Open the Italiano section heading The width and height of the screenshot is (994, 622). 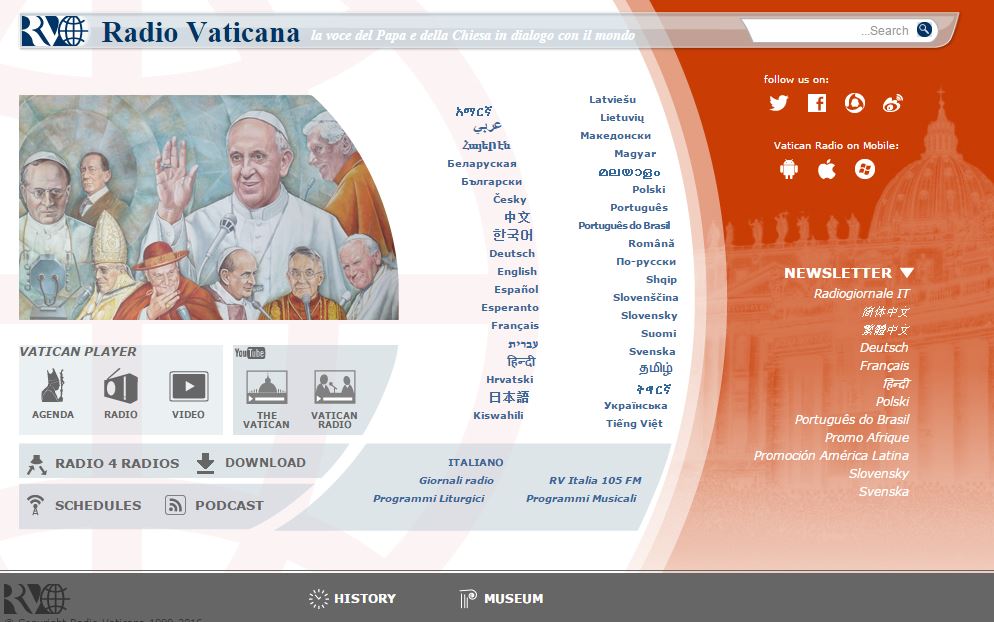click(475, 462)
